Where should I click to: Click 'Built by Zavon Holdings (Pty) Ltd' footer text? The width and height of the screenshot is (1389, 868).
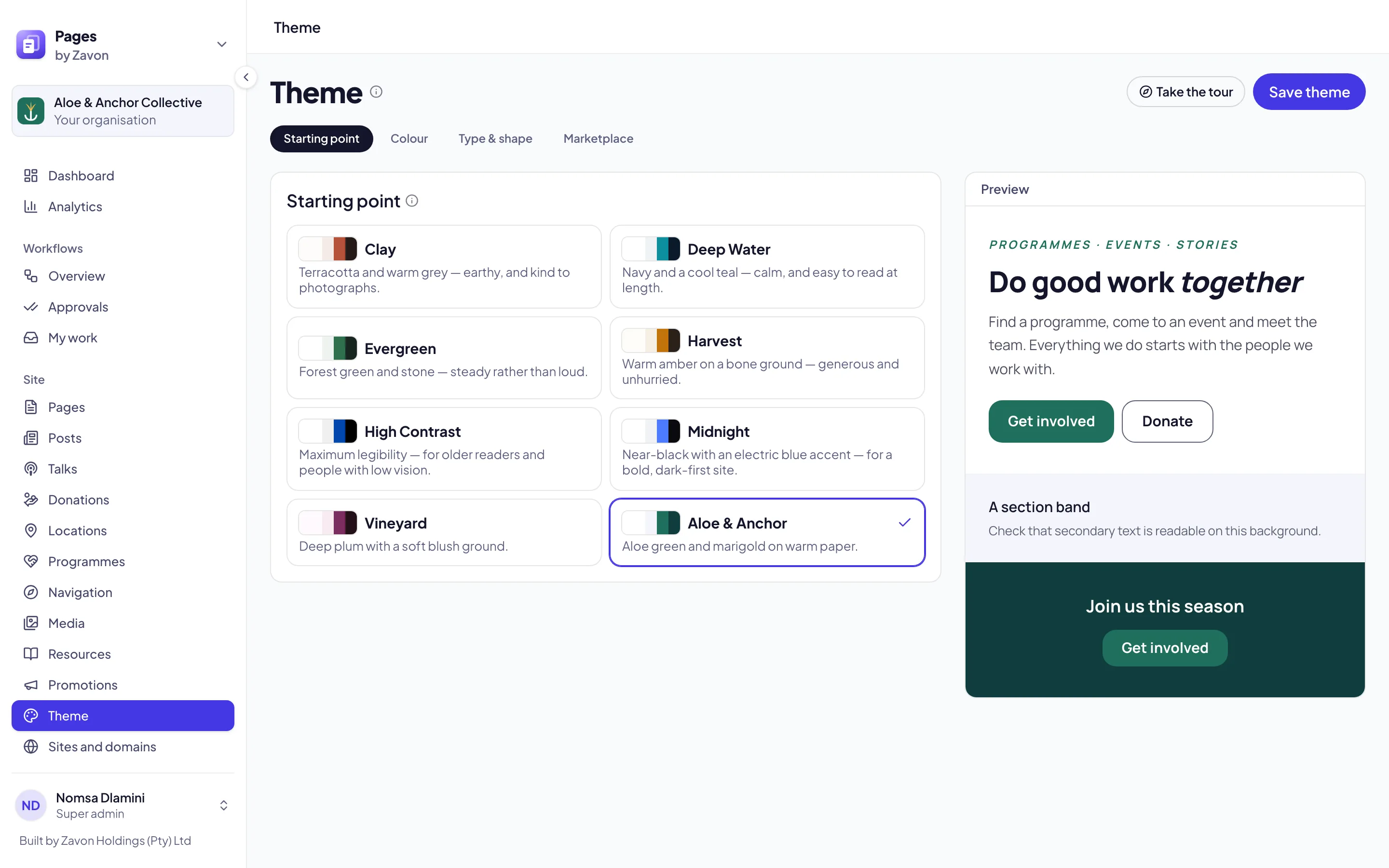point(105,841)
